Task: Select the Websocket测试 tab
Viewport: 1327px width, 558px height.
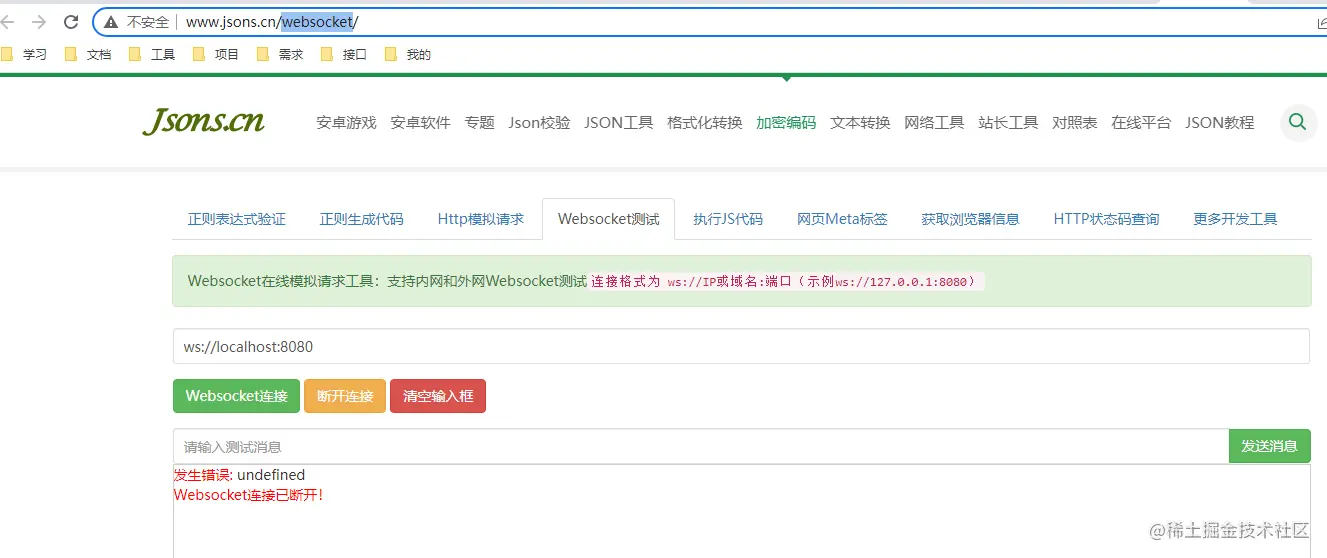Action: pyautogui.click(x=608, y=219)
